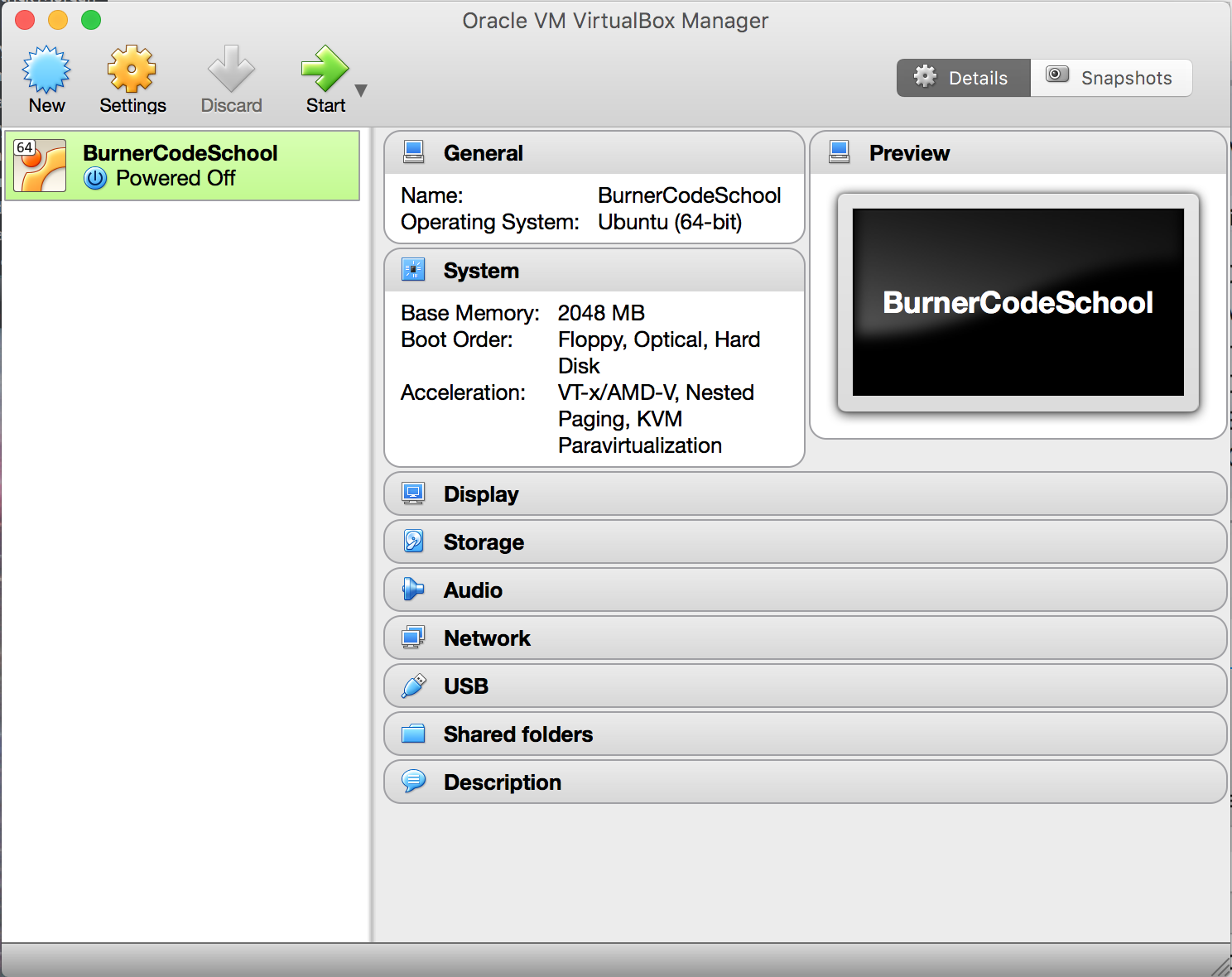Click the Powered Off state icon
This screenshot has width=1232, height=977.
coord(96,178)
